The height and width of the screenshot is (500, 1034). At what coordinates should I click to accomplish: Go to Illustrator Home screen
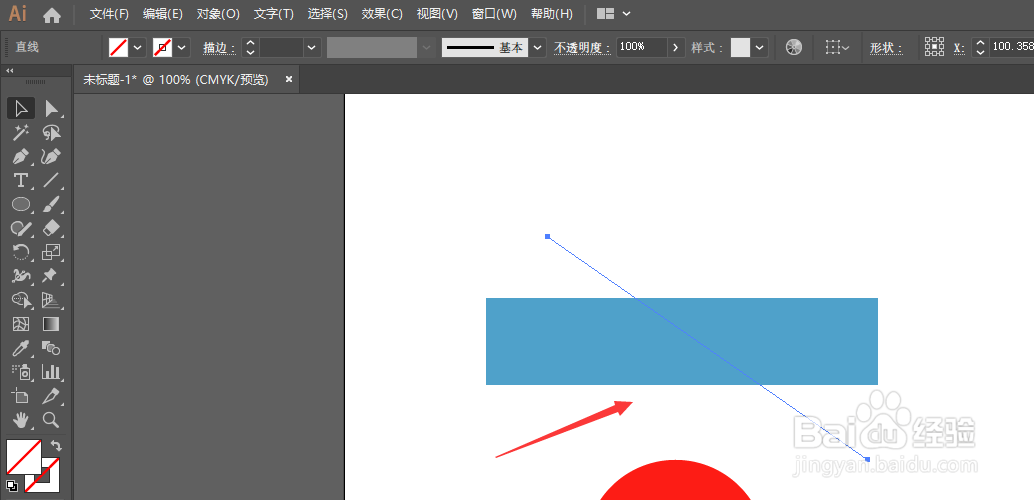coord(51,15)
